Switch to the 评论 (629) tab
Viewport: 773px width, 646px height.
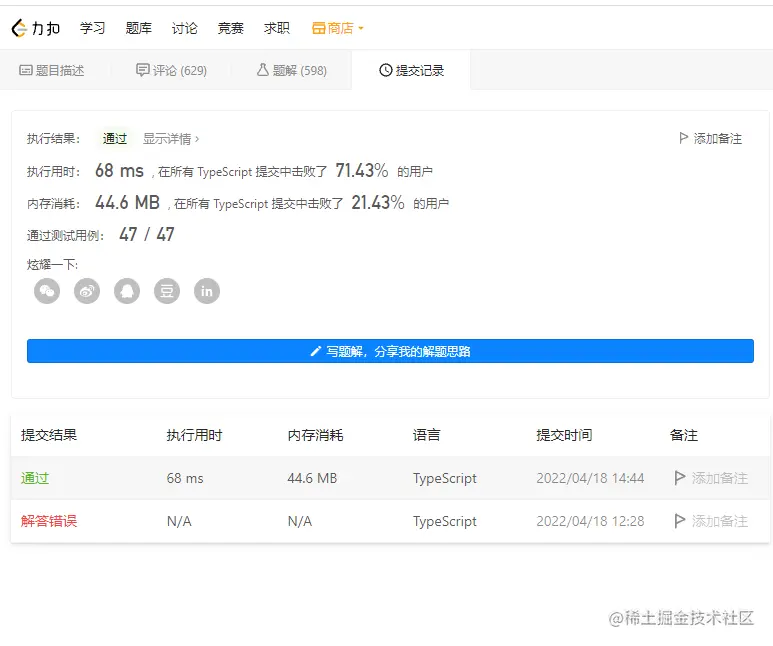[172, 71]
